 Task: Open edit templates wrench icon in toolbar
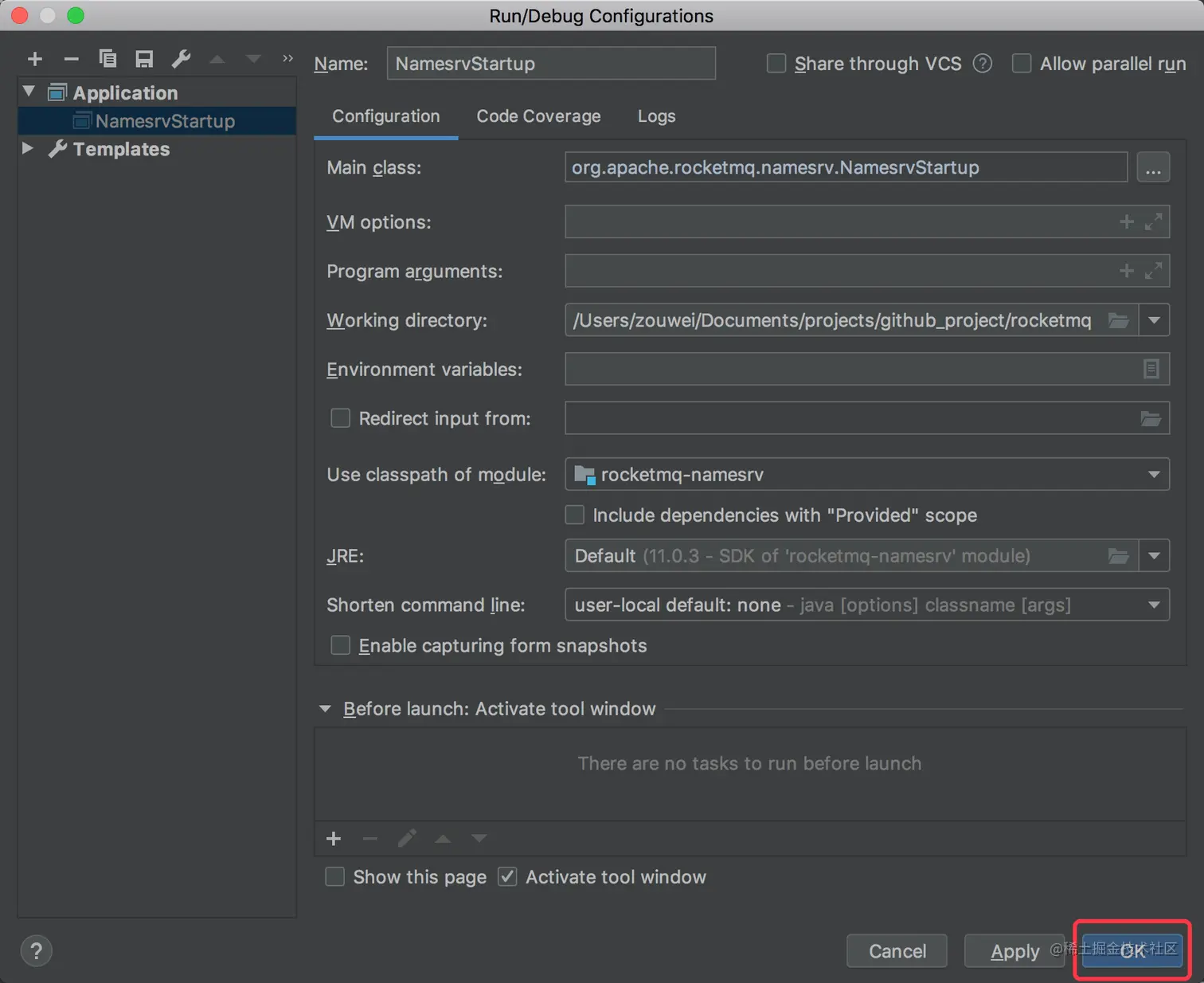point(181,59)
